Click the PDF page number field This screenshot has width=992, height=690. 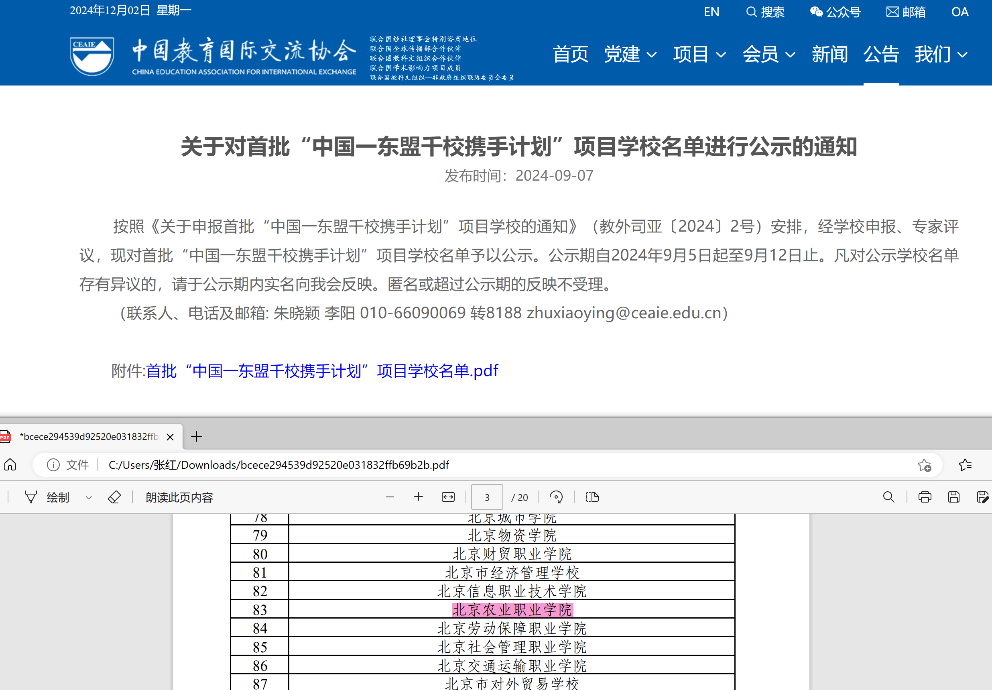click(487, 497)
